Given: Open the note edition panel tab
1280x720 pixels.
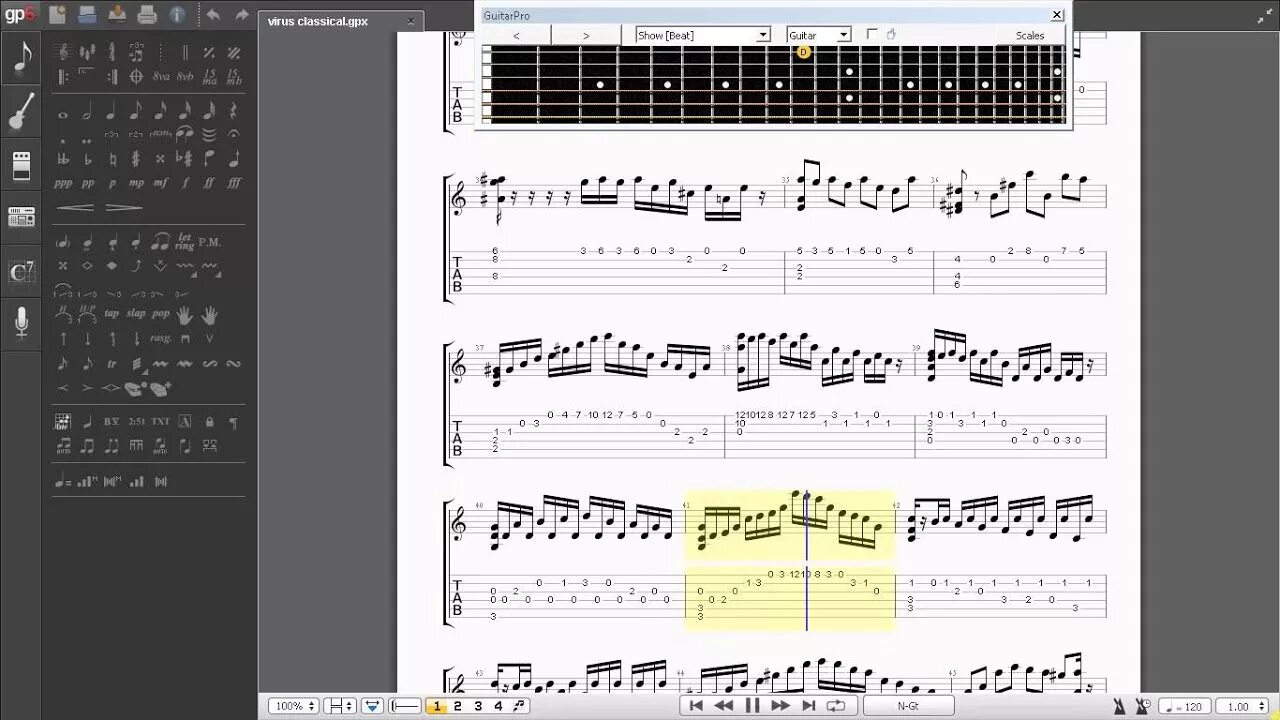Looking at the screenshot, I should 21,58.
